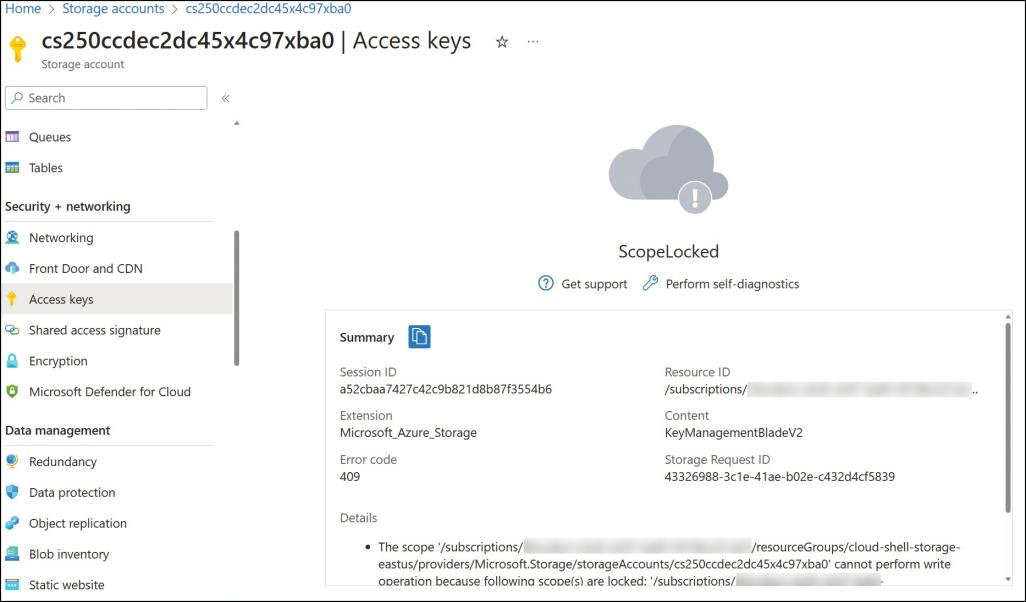Navigate to Home breadcrumb link

click(23, 9)
